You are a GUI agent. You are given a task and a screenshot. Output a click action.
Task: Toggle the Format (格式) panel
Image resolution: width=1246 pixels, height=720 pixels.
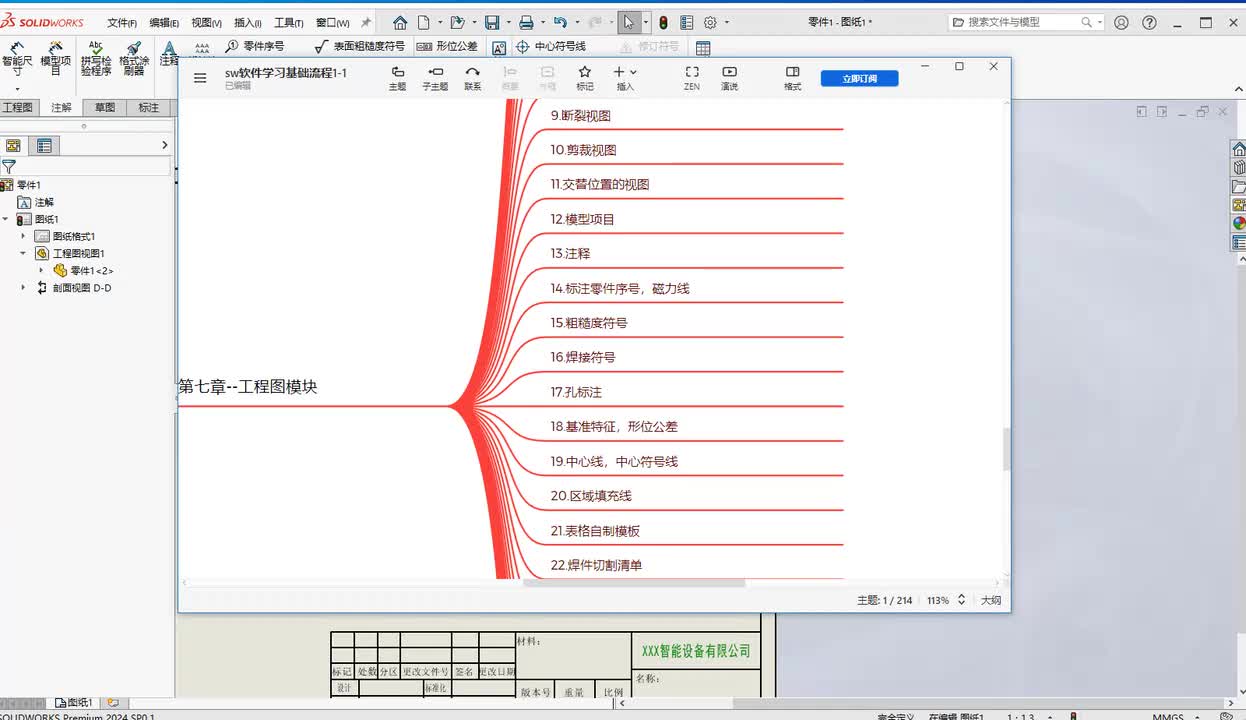coord(792,78)
